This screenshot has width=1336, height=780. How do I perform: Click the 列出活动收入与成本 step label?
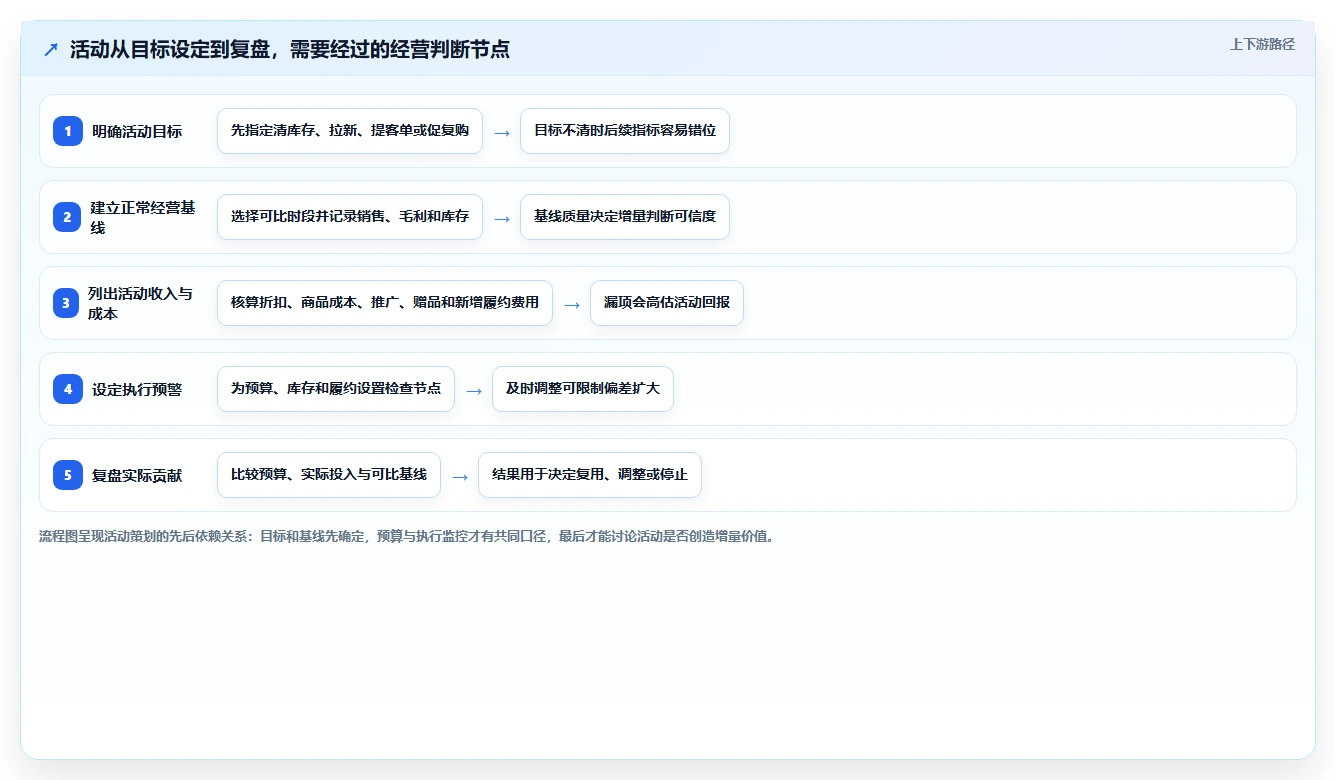[140, 303]
